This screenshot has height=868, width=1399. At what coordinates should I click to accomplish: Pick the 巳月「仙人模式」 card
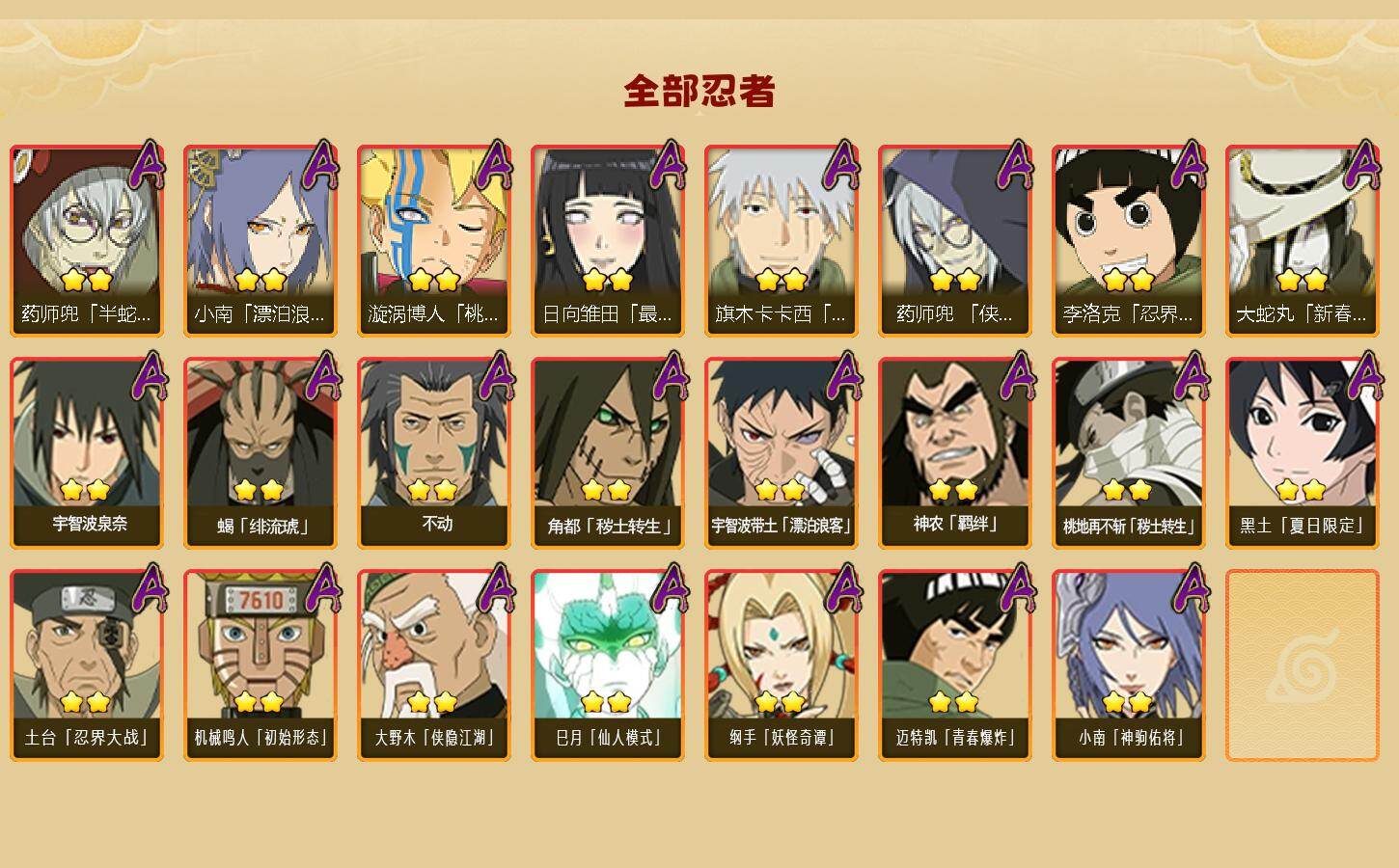click(x=608, y=665)
